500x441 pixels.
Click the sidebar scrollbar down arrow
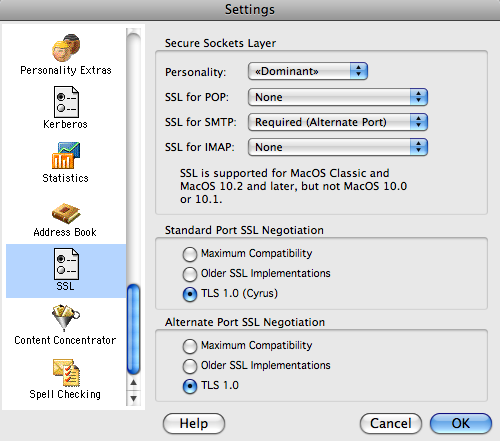[134, 398]
